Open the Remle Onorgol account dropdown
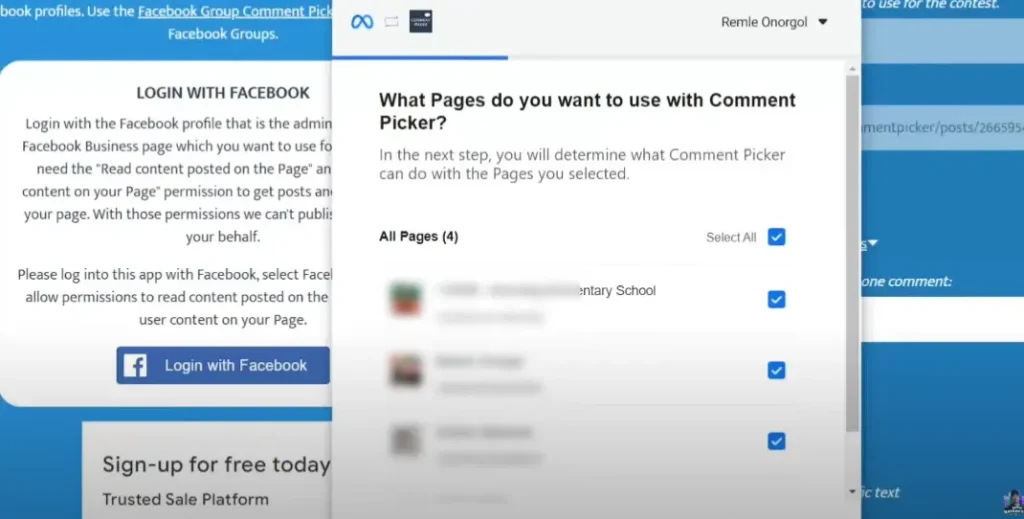Screen dimensions: 1024x519 [x=774, y=22]
